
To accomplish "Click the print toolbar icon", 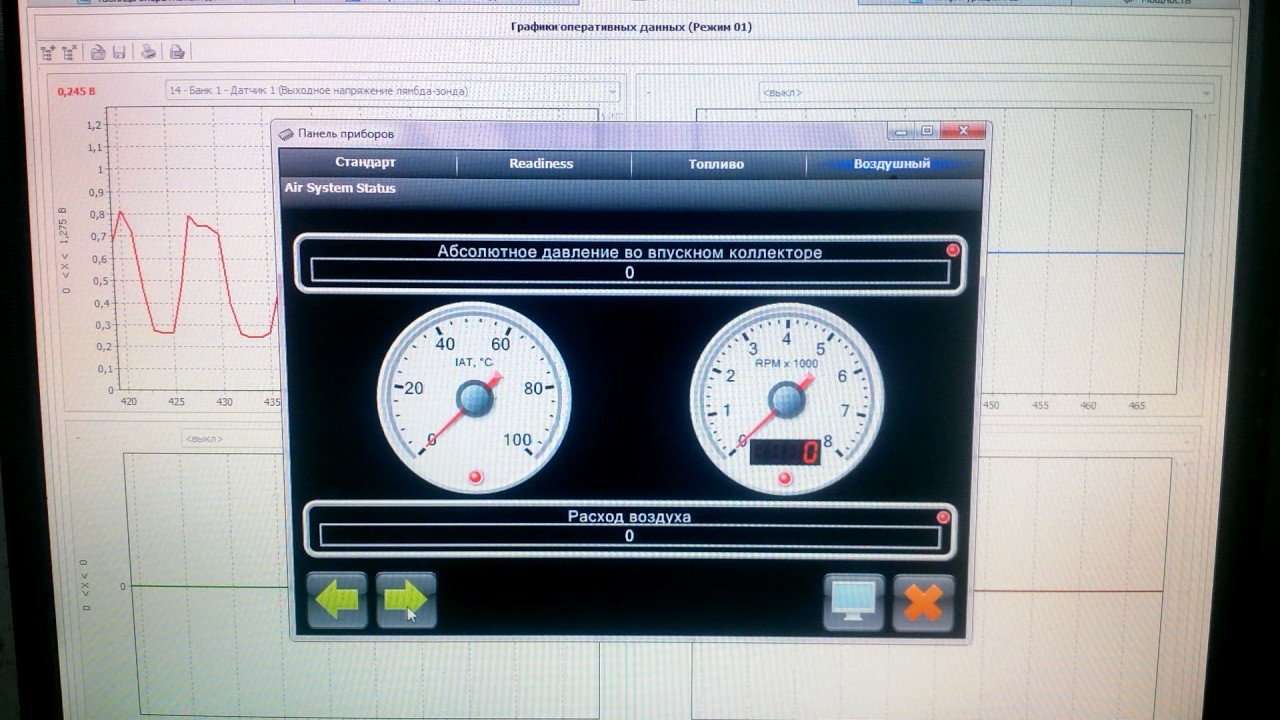I will pos(148,52).
